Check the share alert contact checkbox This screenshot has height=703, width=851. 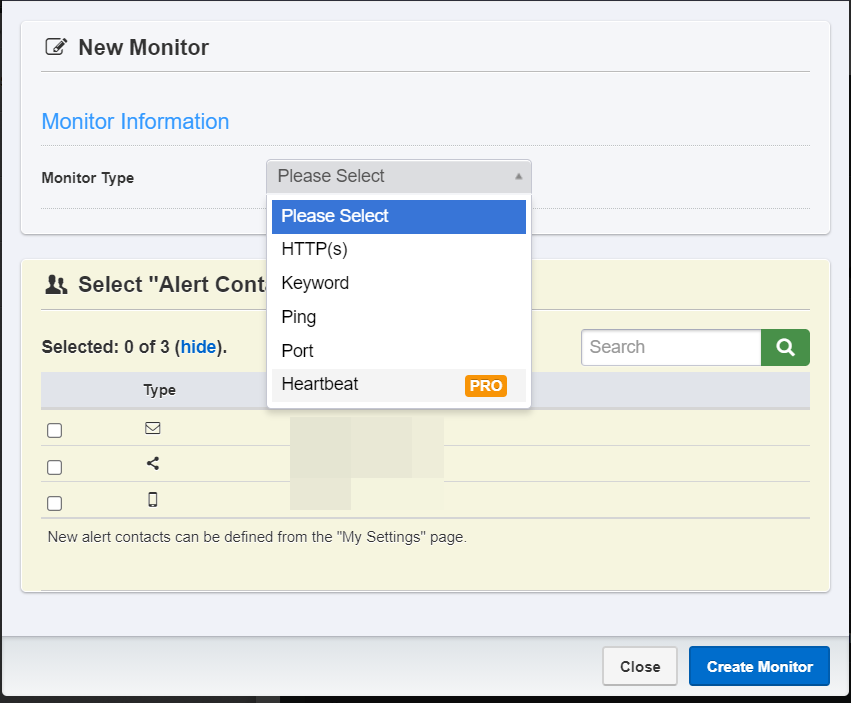54,467
